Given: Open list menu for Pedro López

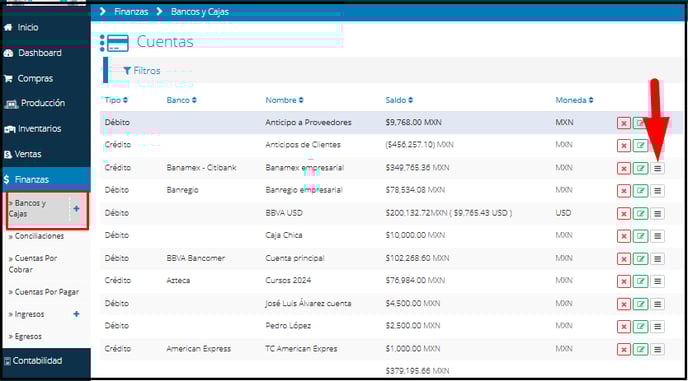Looking at the screenshot, I should (x=657, y=327).
